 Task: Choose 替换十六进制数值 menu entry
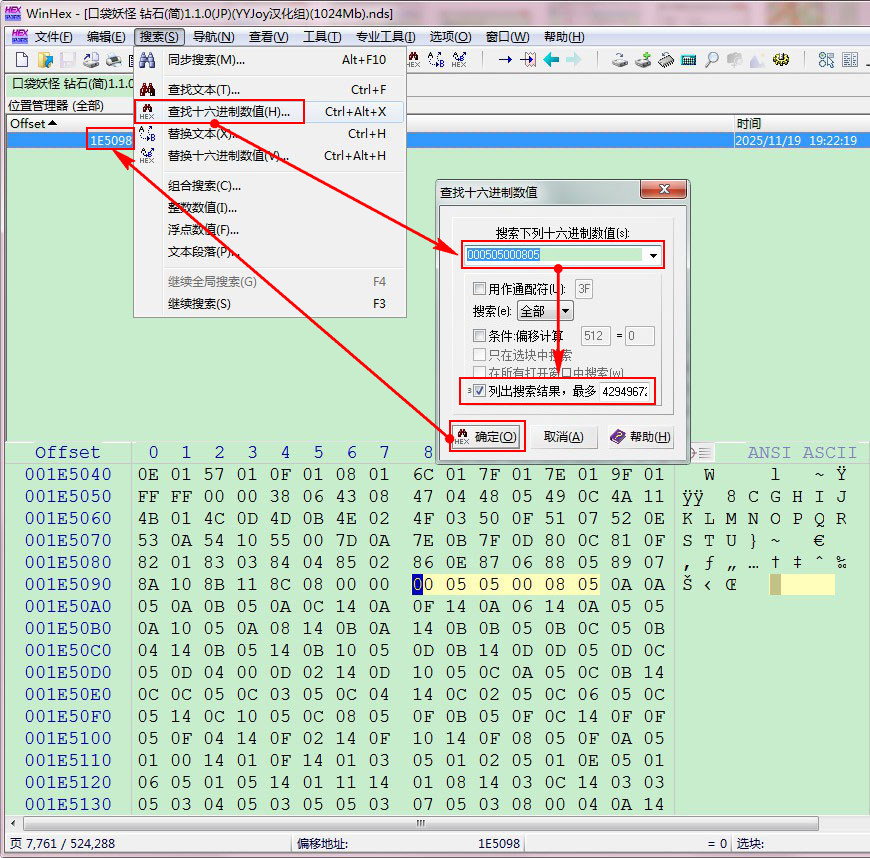[x=228, y=156]
